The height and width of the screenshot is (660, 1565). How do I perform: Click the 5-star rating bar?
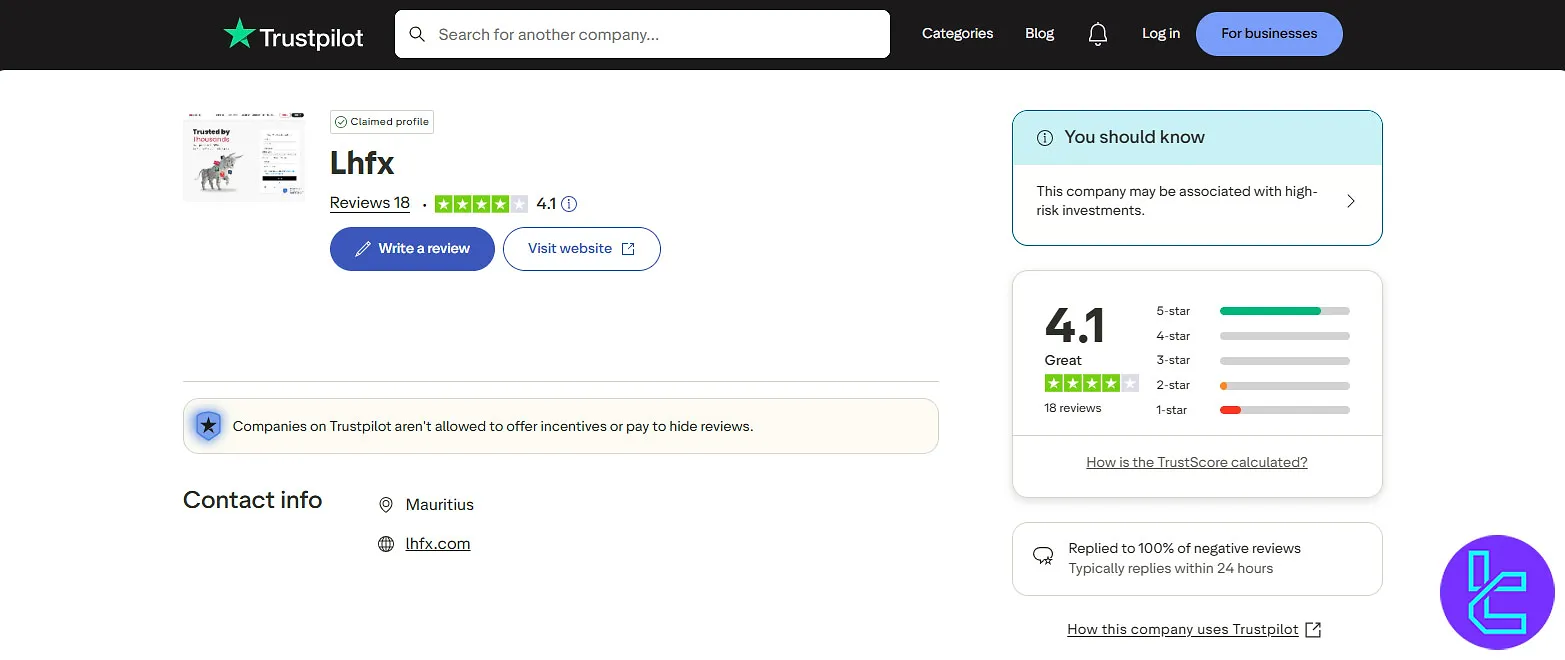tap(1284, 311)
